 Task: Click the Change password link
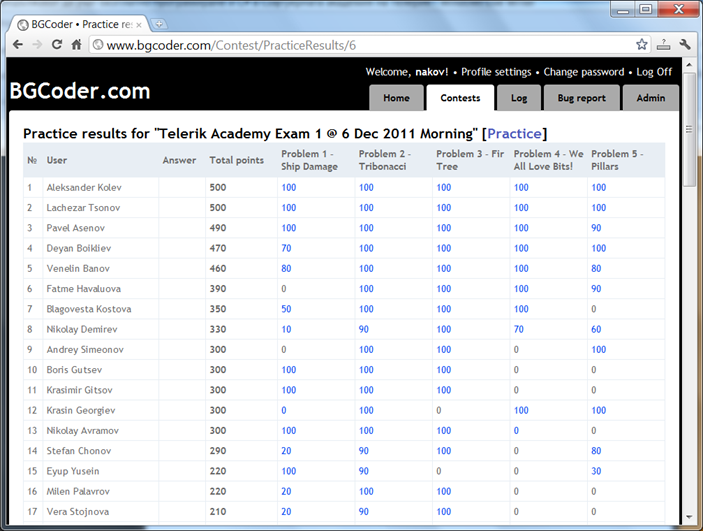pos(584,72)
